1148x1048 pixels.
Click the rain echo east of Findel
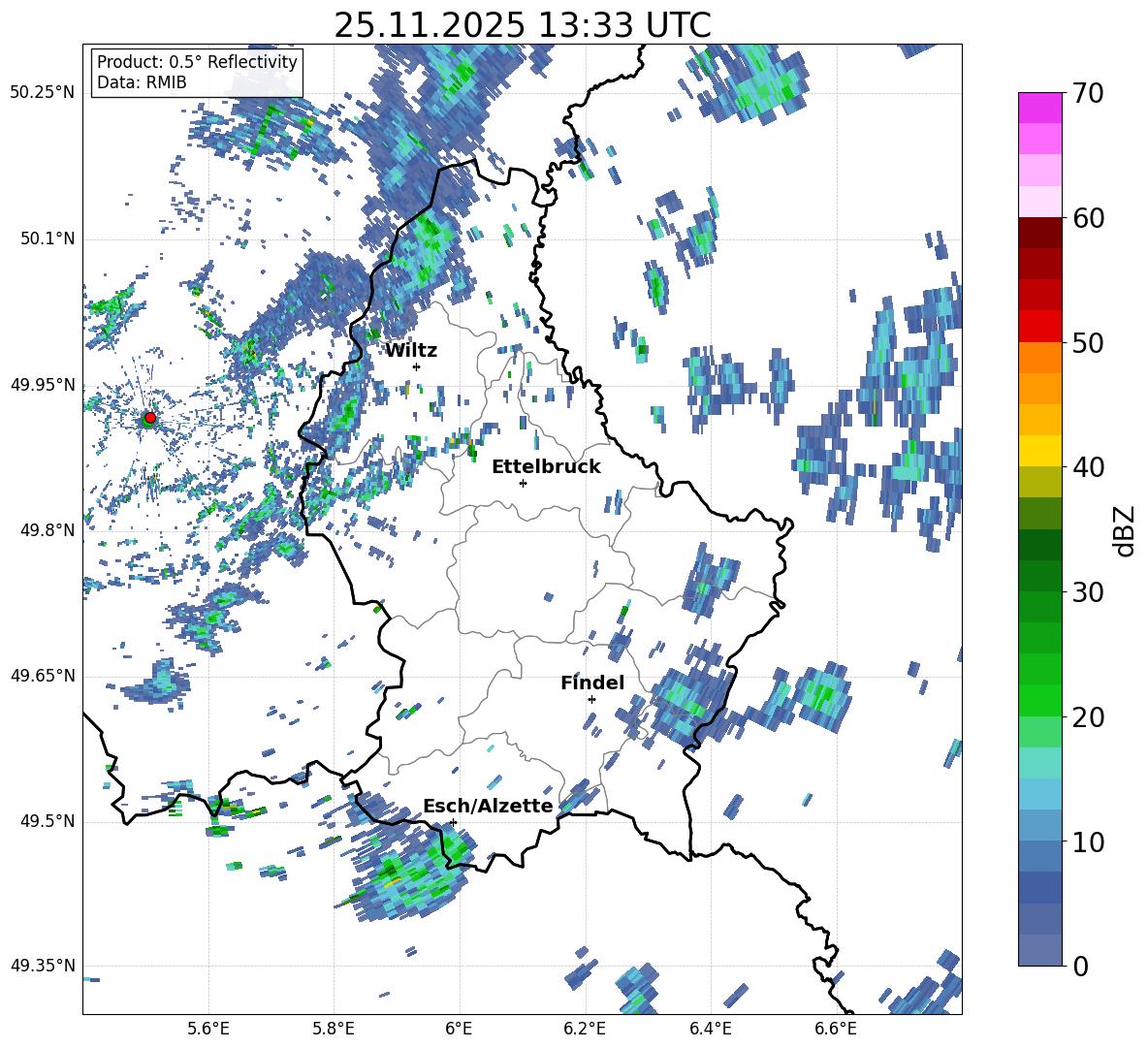pyautogui.click(x=688, y=703)
